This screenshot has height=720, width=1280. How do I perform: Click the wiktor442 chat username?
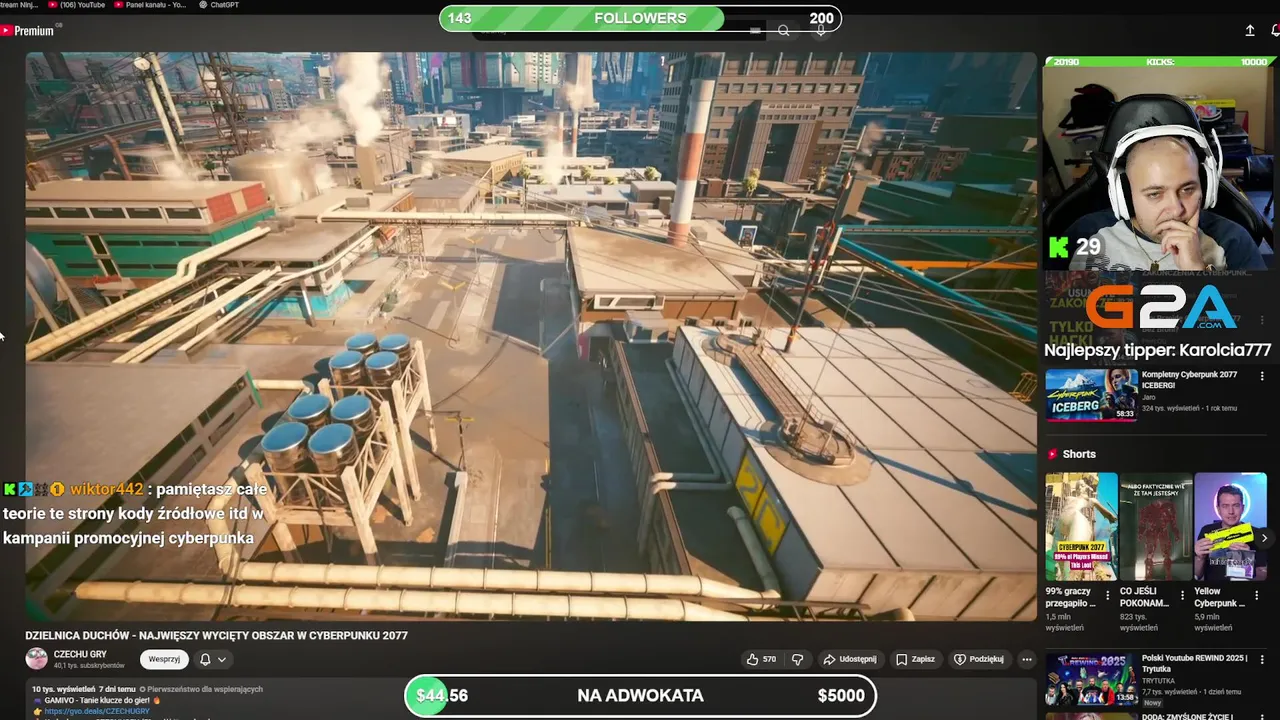(x=107, y=489)
